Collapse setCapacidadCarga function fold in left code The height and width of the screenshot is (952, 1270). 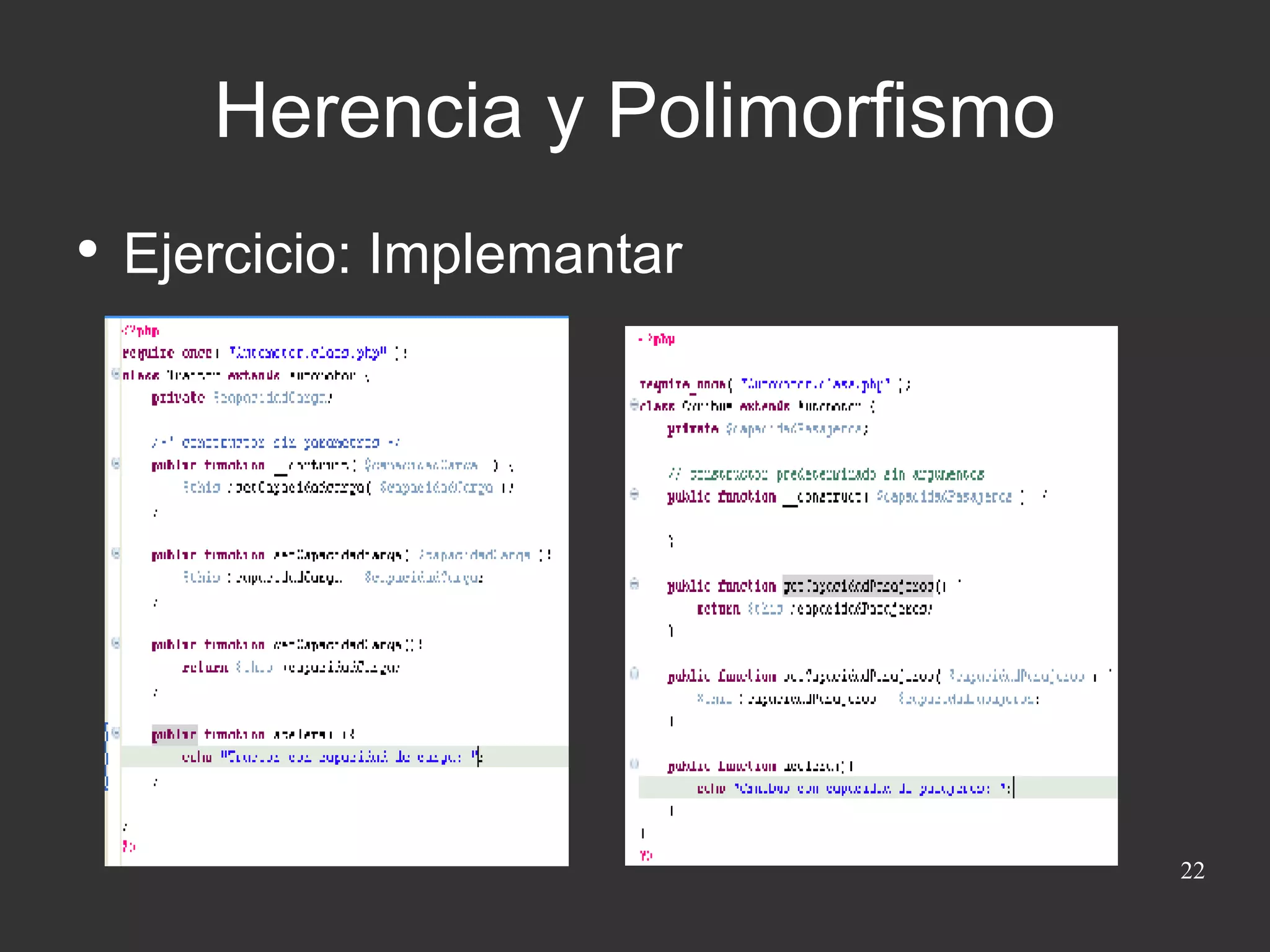click(x=115, y=553)
